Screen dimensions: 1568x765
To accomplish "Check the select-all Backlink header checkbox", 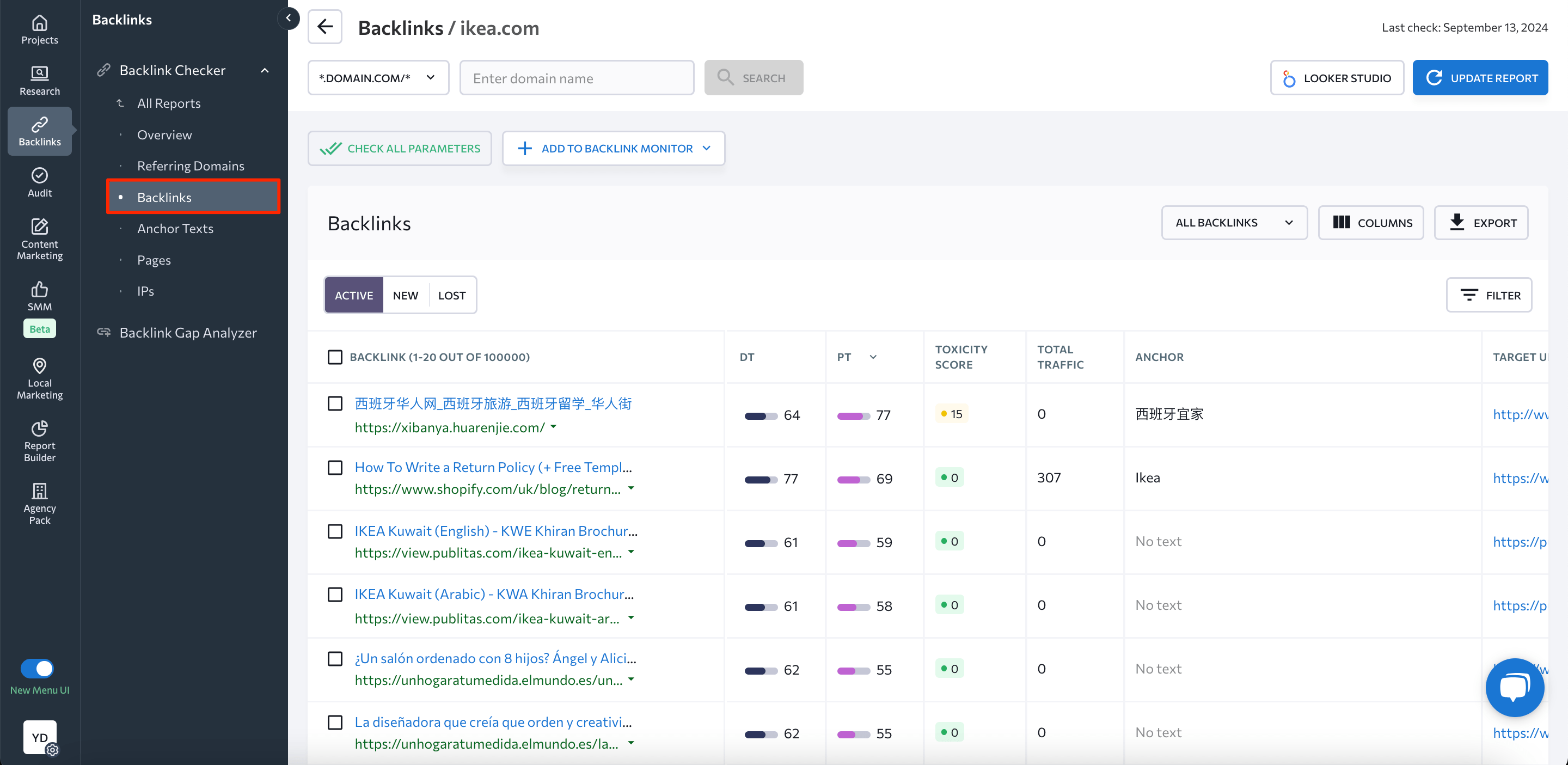I will click(x=335, y=357).
